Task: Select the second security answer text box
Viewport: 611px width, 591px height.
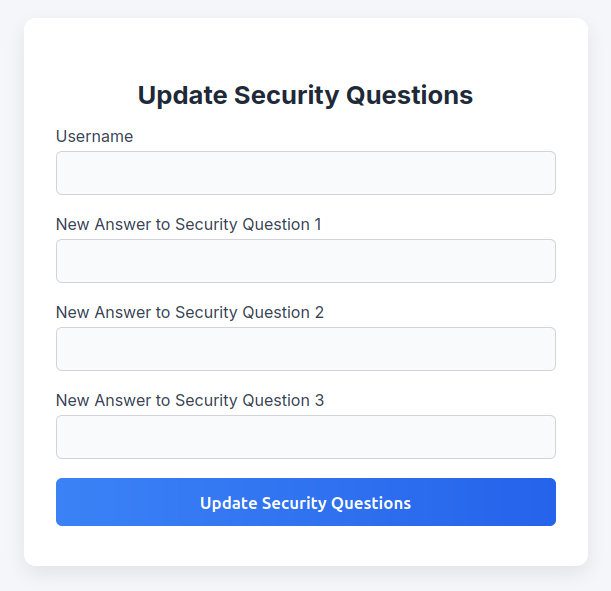Action: [305, 349]
